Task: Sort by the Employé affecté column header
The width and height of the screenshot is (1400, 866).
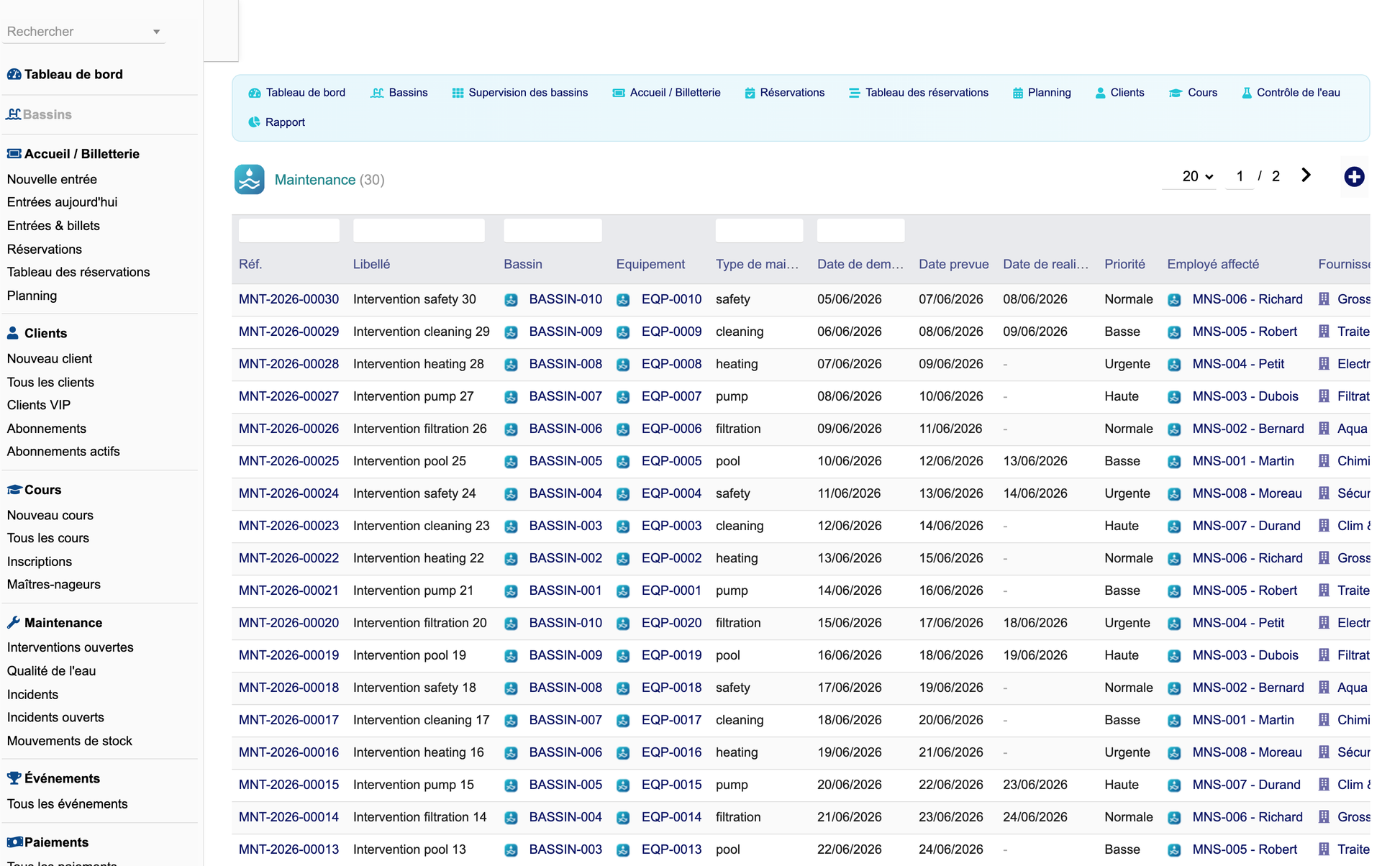Action: pyautogui.click(x=1213, y=264)
